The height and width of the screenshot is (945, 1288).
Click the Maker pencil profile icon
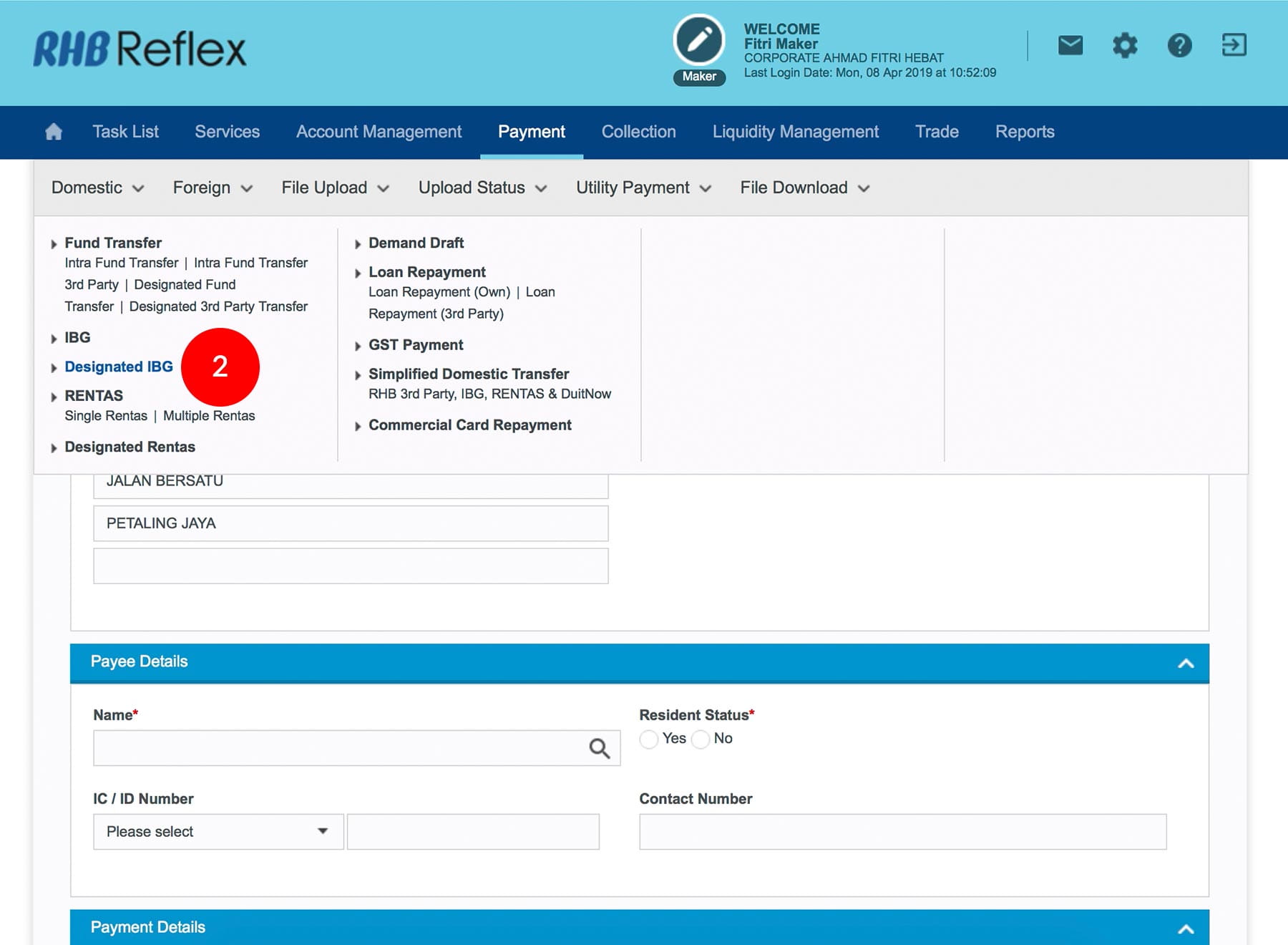[x=699, y=41]
